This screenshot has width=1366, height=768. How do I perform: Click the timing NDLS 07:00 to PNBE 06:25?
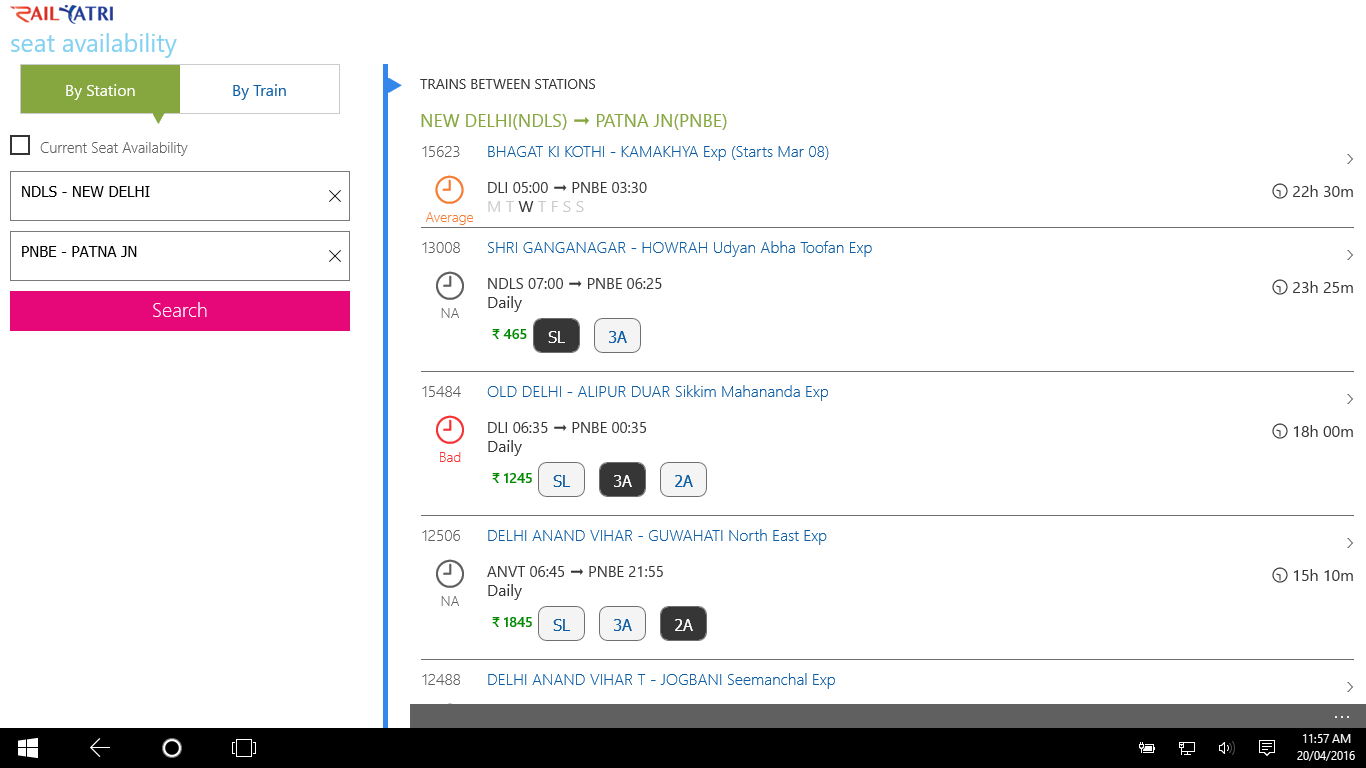[x=574, y=284]
